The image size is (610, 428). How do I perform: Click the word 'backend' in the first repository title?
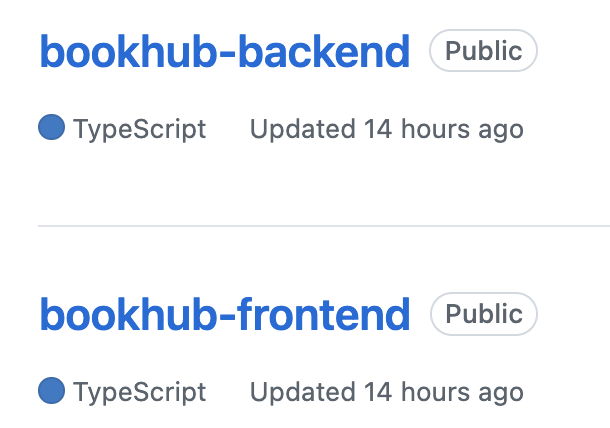click(324, 51)
